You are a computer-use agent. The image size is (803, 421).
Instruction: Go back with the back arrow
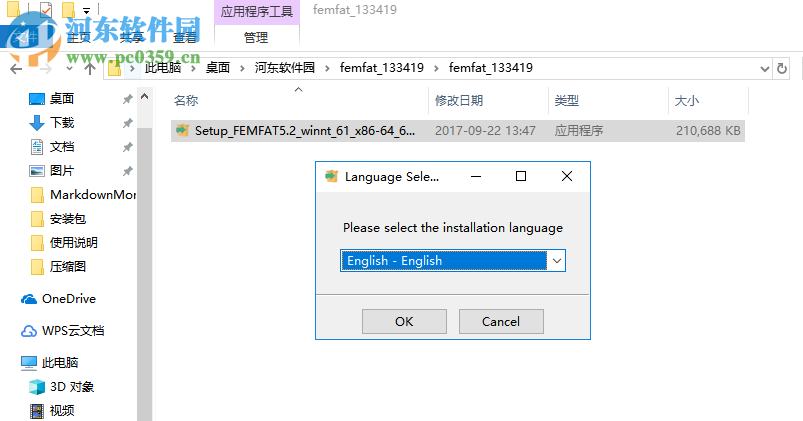coord(16,69)
